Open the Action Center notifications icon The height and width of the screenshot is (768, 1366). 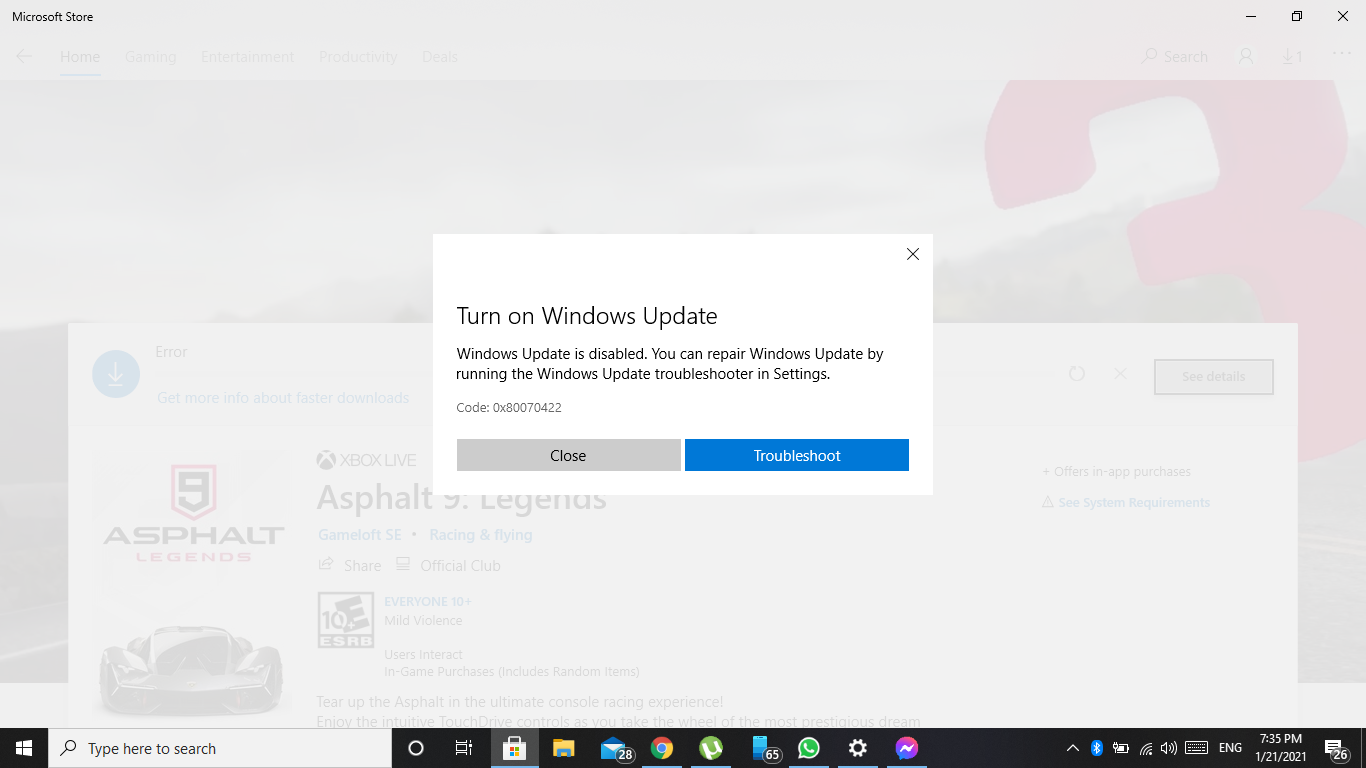click(1336, 748)
